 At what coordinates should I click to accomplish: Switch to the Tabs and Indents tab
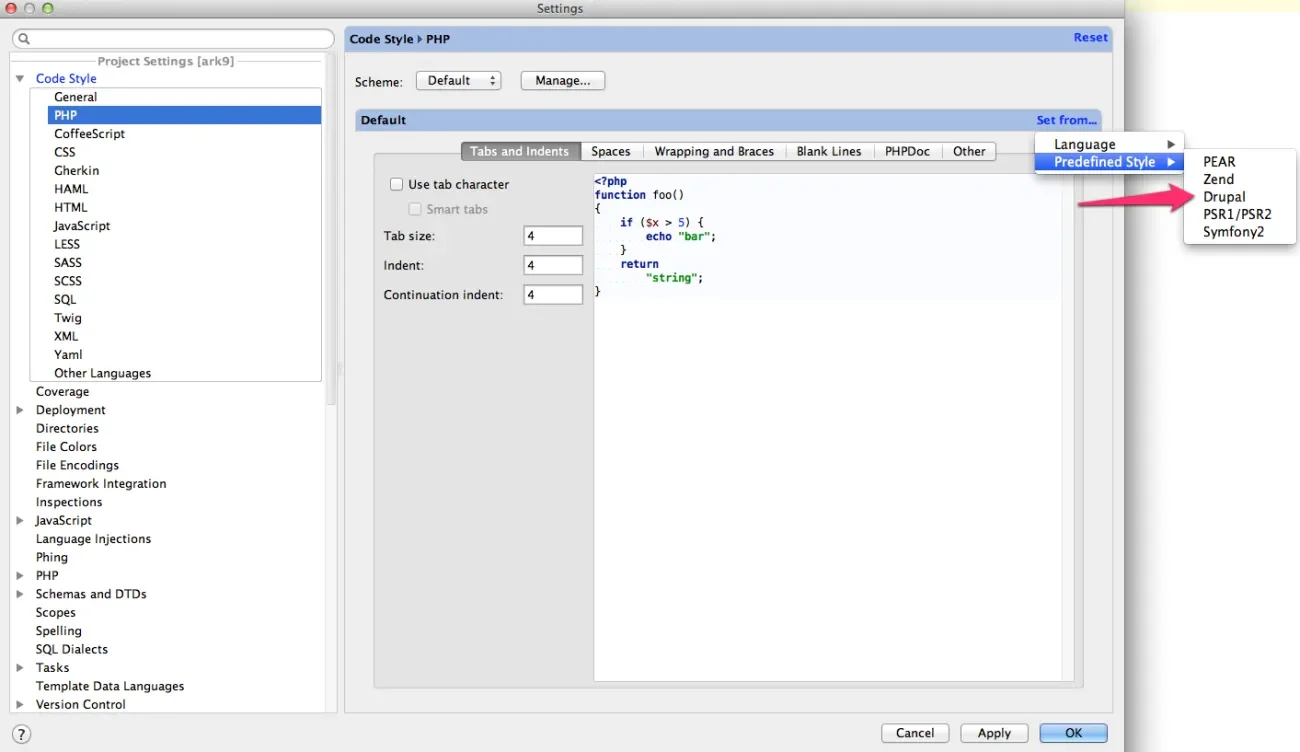(x=520, y=151)
